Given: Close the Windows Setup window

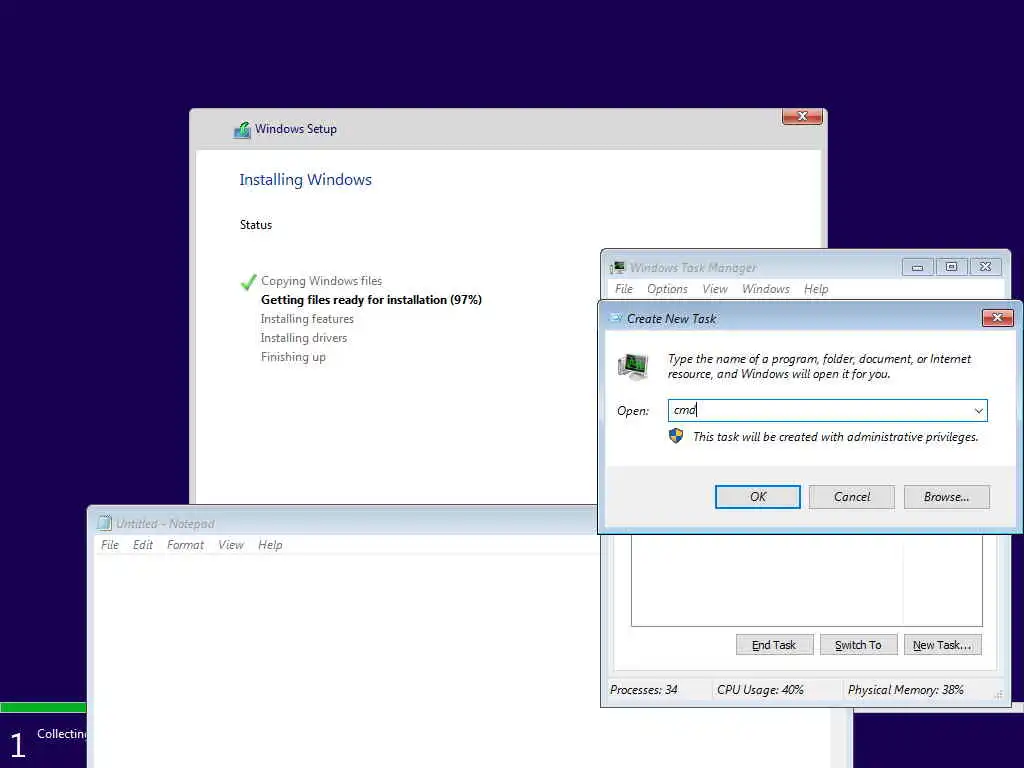Looking at the screenshot, I should (x=802, y=116).
